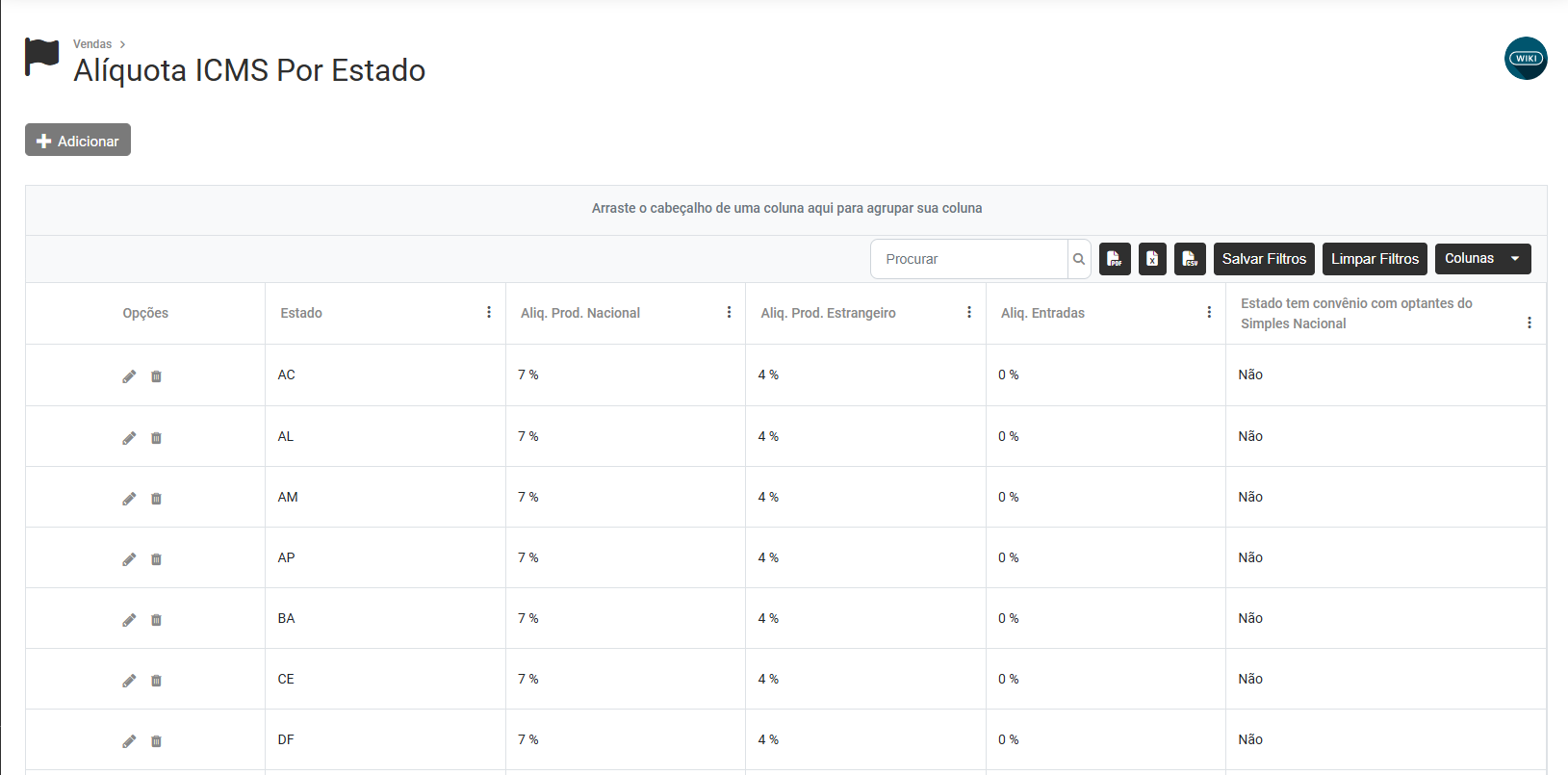Delete the CE state row
Image resolution: width=1568 pixels, height=775 pixels.
[156, 681]
